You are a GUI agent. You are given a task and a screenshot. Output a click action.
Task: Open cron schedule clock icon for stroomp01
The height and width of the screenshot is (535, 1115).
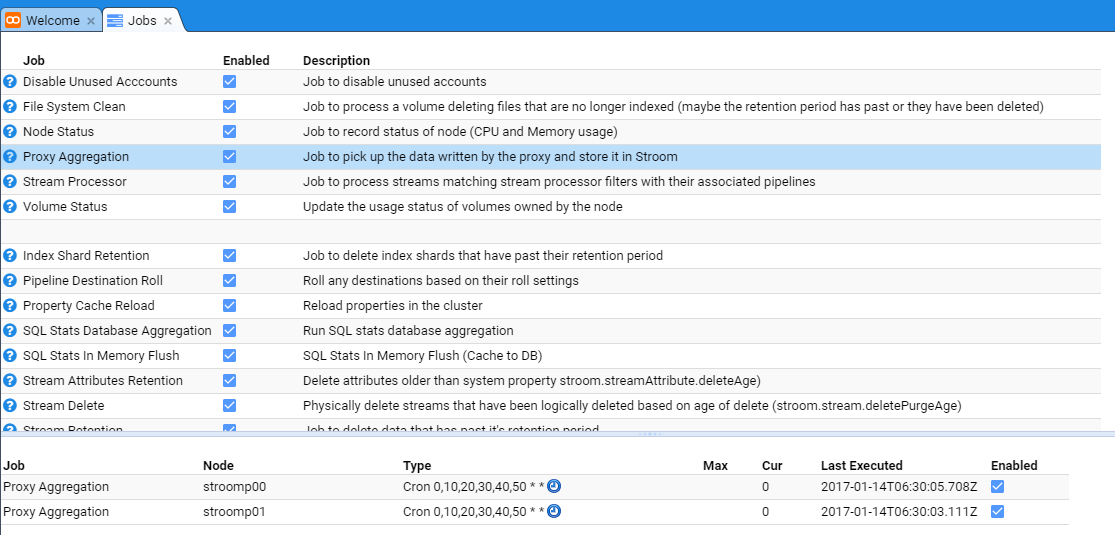(554, 512)
